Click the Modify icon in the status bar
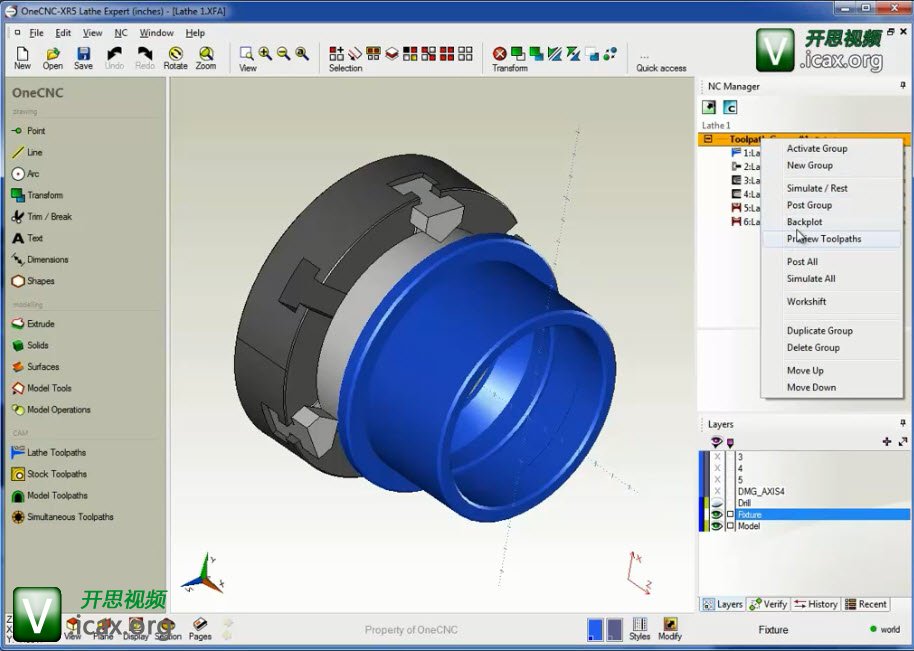The height and width of the screenshot is (651, 914). 670,628
